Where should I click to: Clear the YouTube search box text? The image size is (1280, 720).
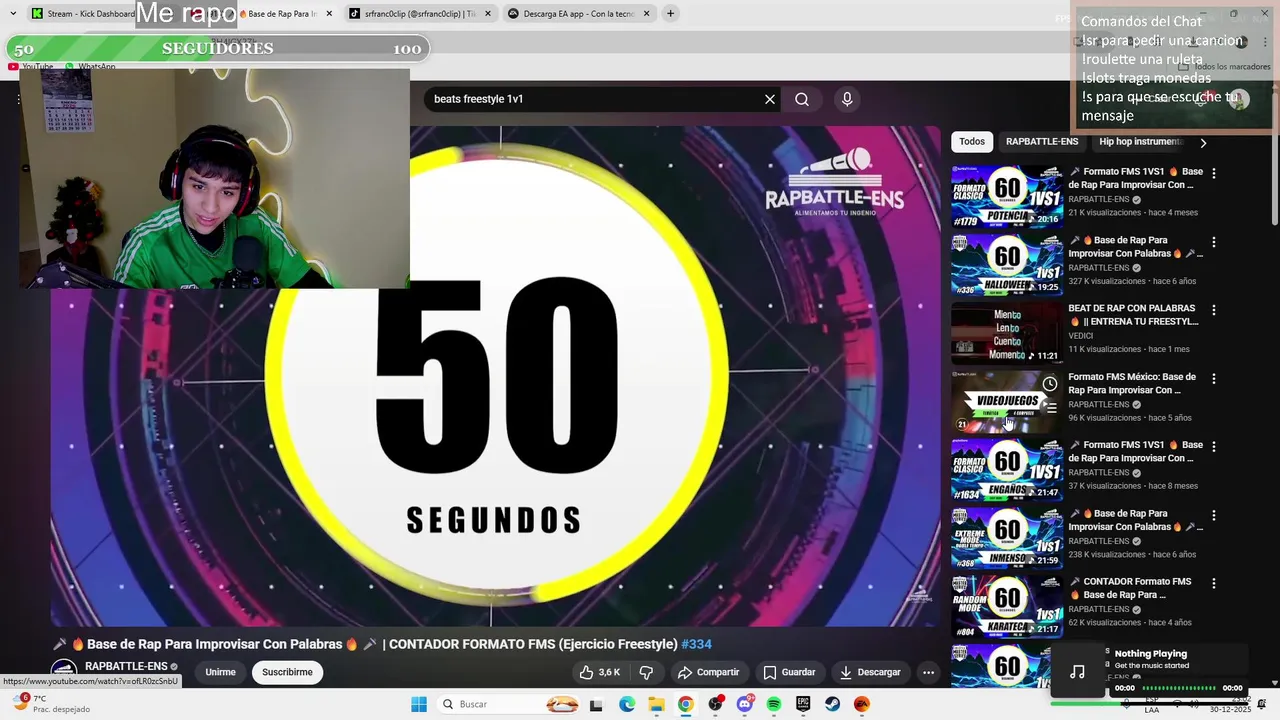coord(770,99)
